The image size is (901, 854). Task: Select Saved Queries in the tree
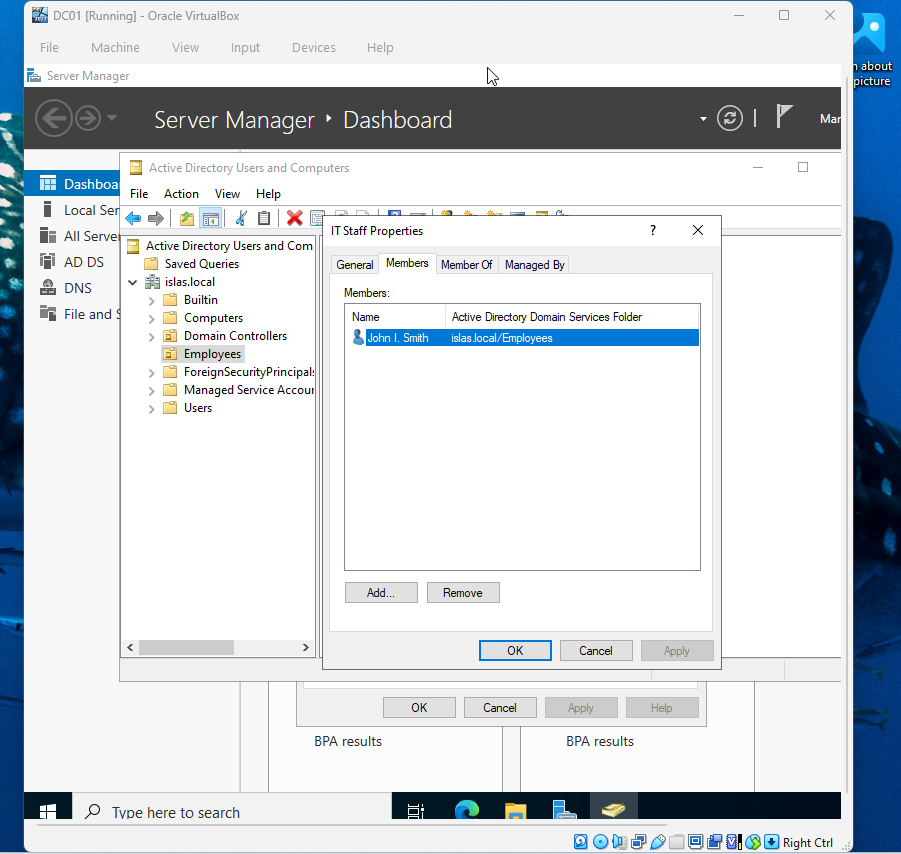pyautogui.click(x=202, y=264)
